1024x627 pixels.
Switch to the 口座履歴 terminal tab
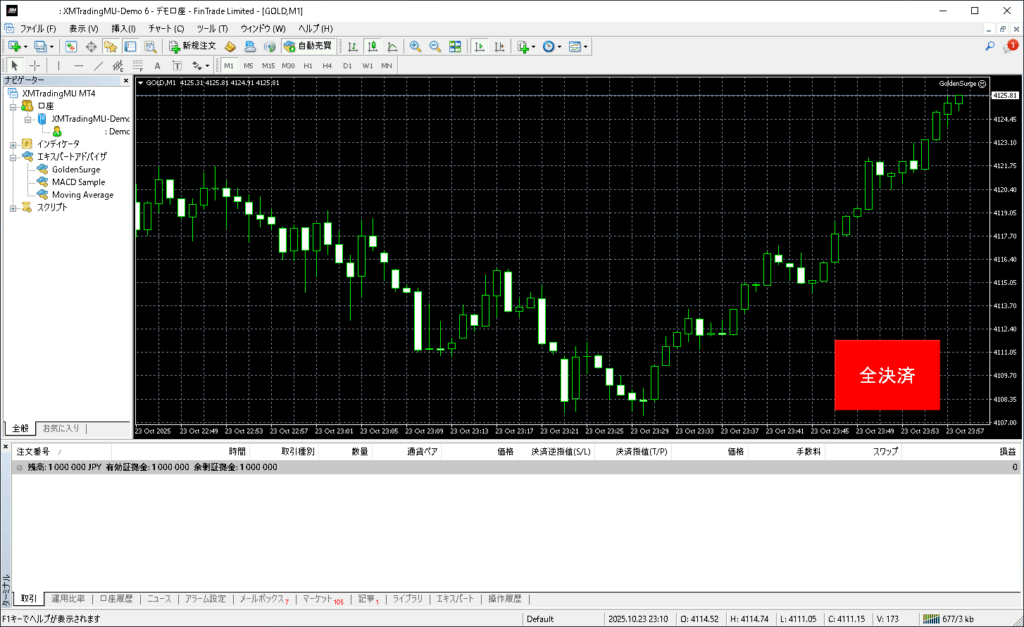tap(116, 598)
